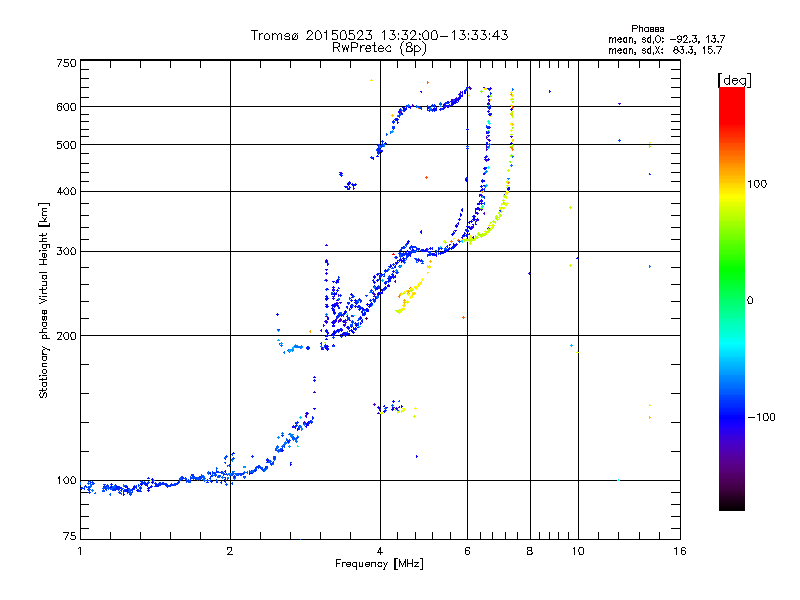The height and width of the screenshot is (600, 800).
Task: Click the x-axis tick label '4'
Action: (x=380, y=551)
